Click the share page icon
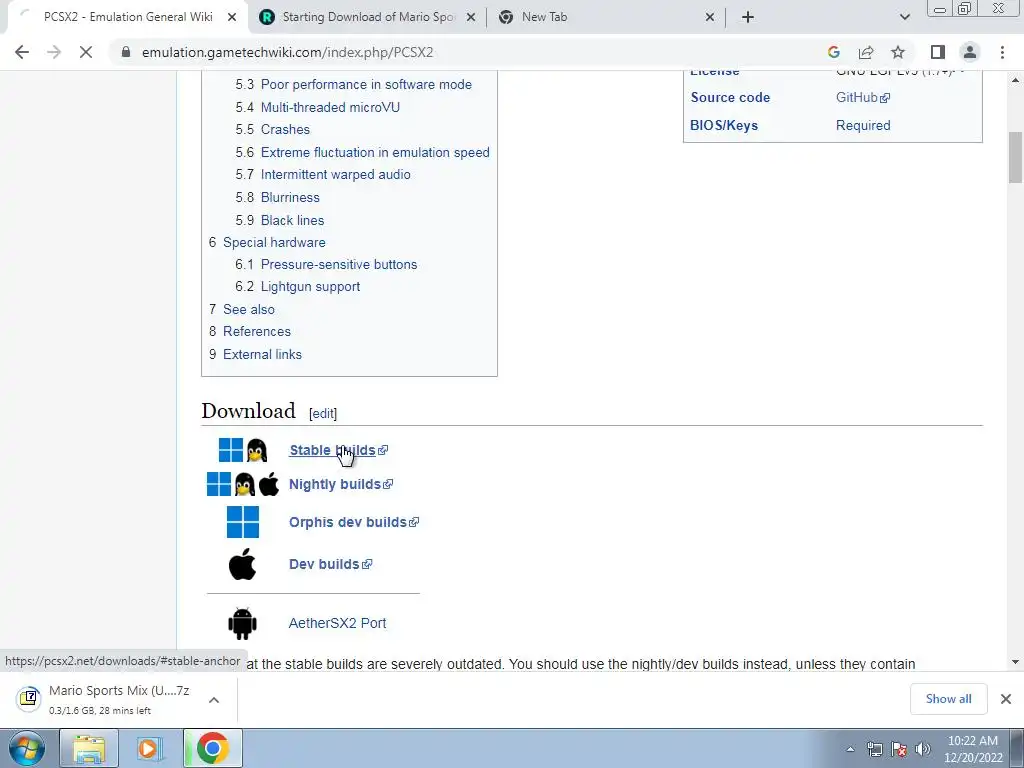 (x=866, y=52)
